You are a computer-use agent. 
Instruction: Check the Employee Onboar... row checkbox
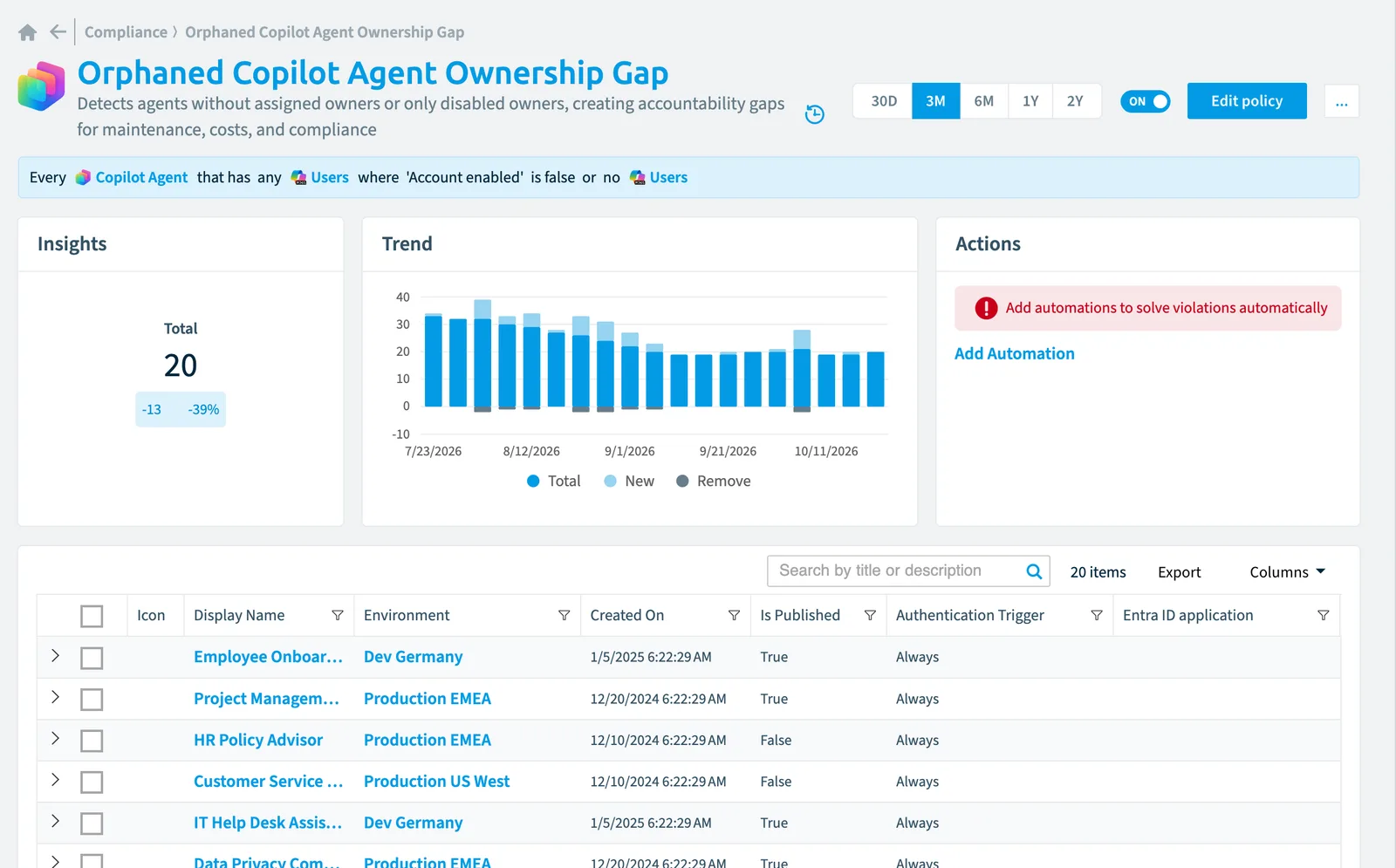tap(92, 658)
